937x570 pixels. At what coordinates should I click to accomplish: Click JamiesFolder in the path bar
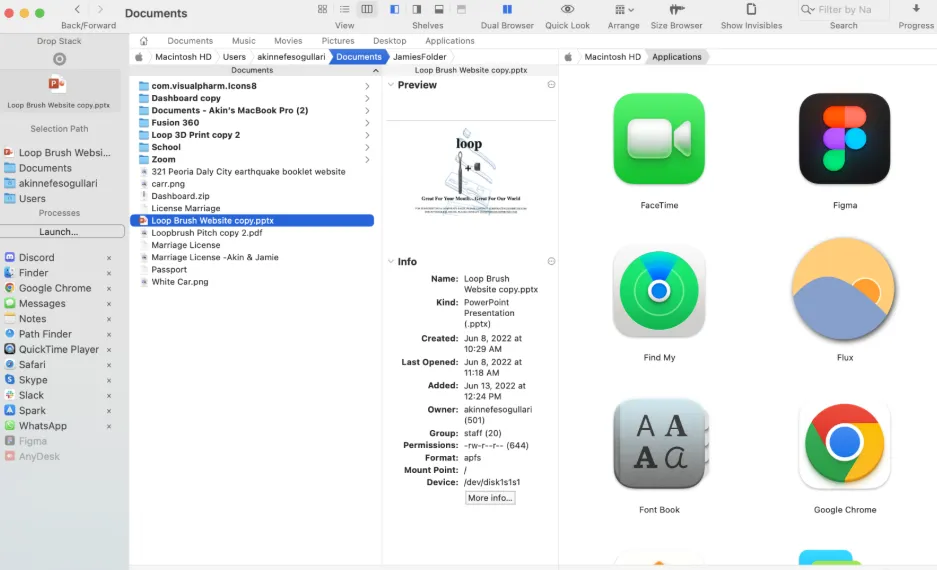pos(419,57)
